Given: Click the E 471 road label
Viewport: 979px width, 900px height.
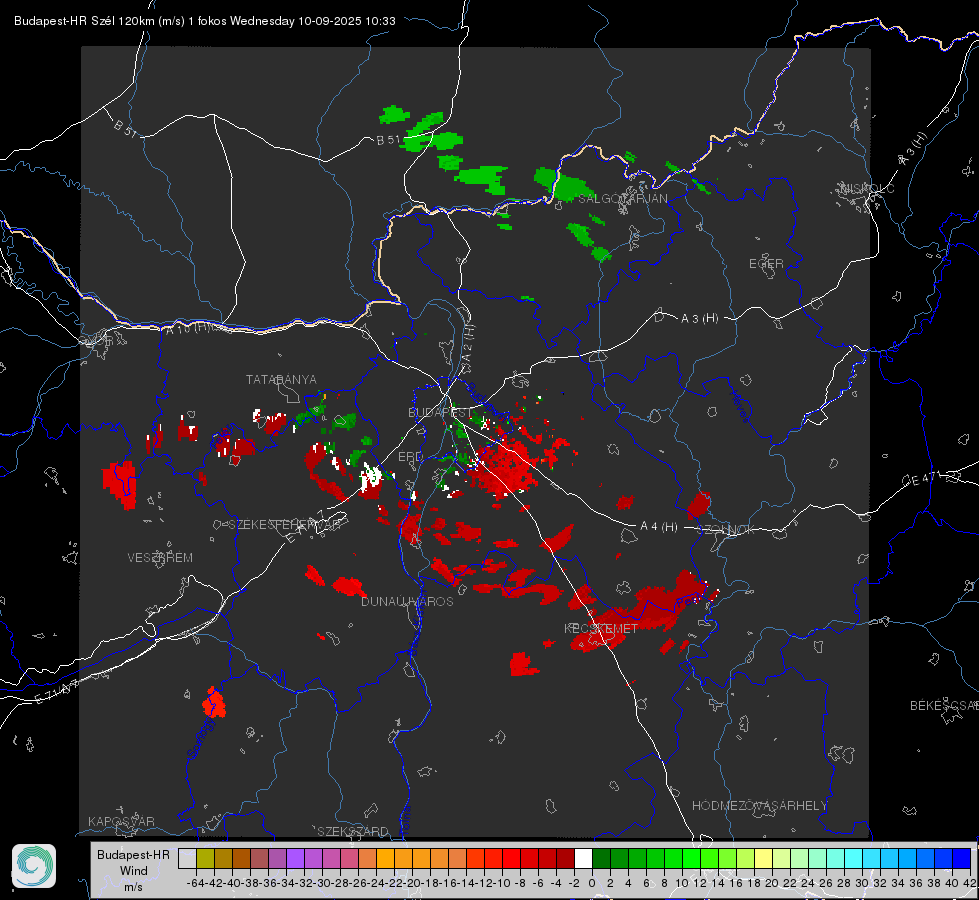Looking at the screenshot, I should pyautogui.click(x=921, y=480).
